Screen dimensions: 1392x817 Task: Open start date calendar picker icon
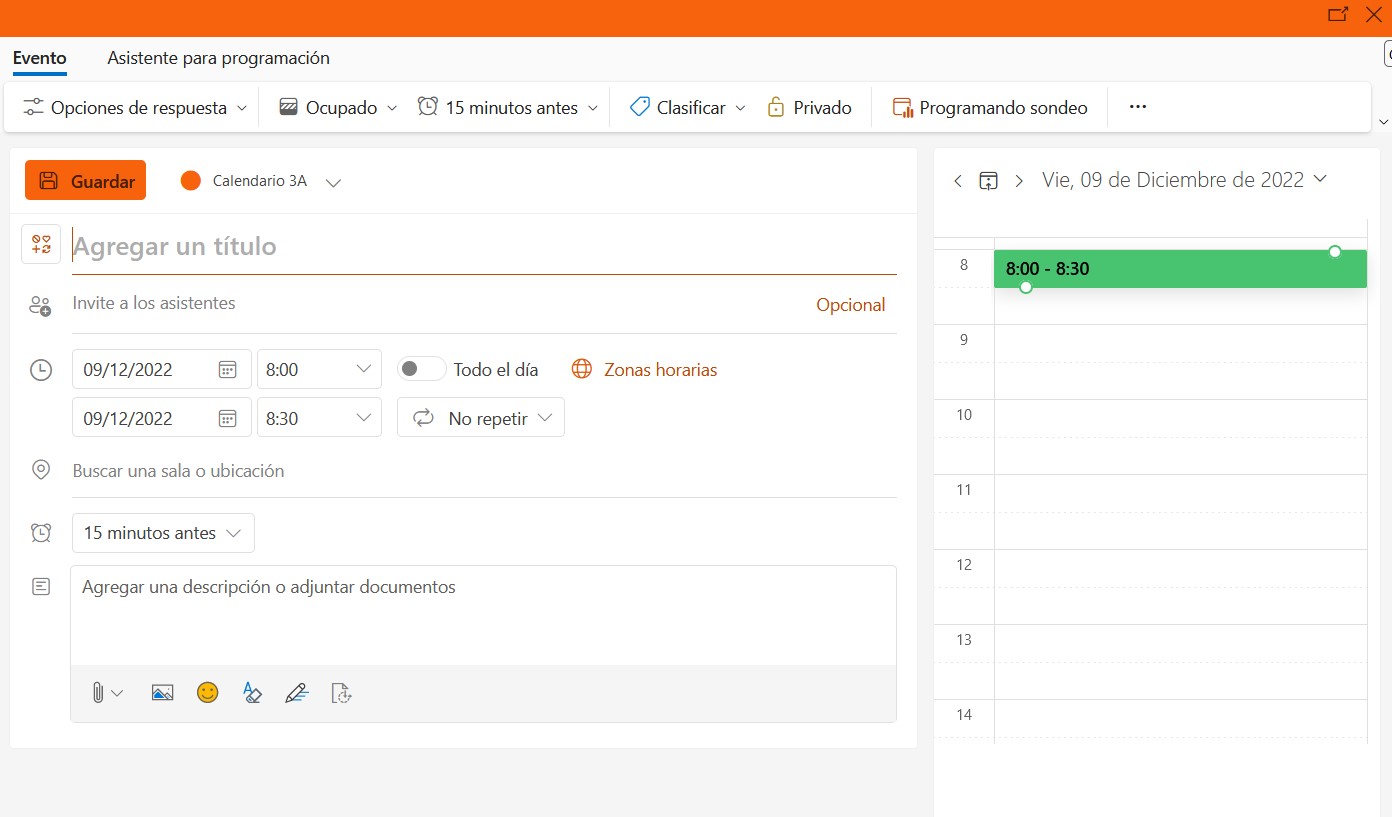[x=227, y=369]
